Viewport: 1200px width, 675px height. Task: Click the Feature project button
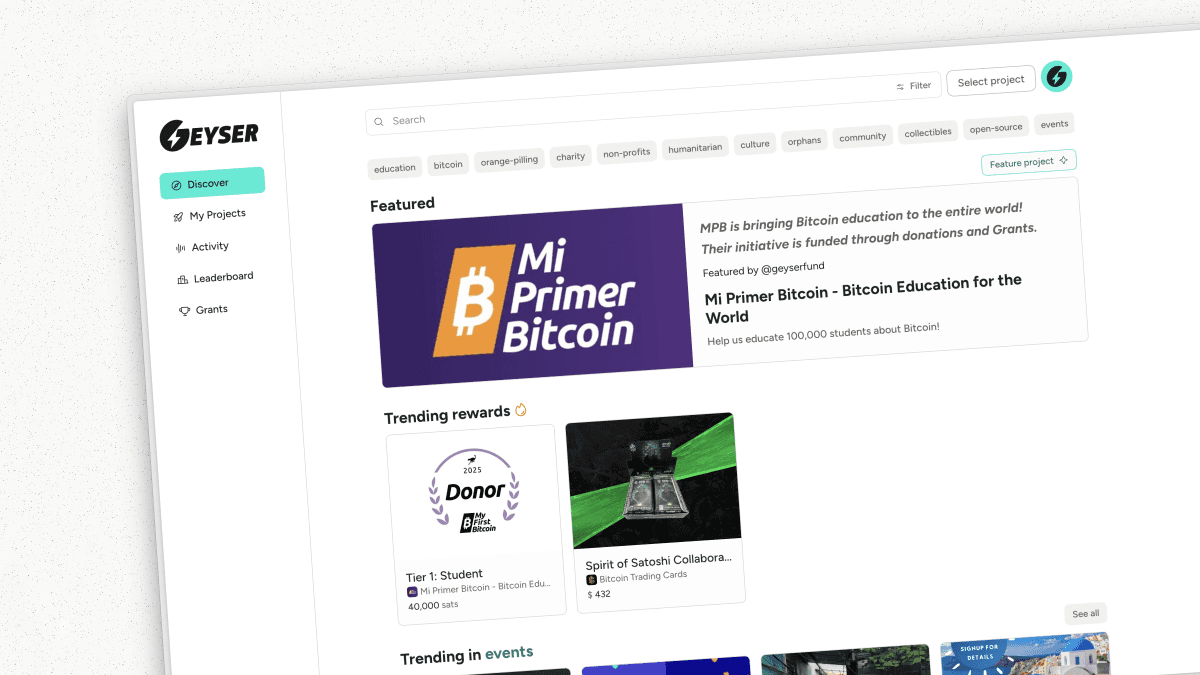click(x=1029, y=162)
